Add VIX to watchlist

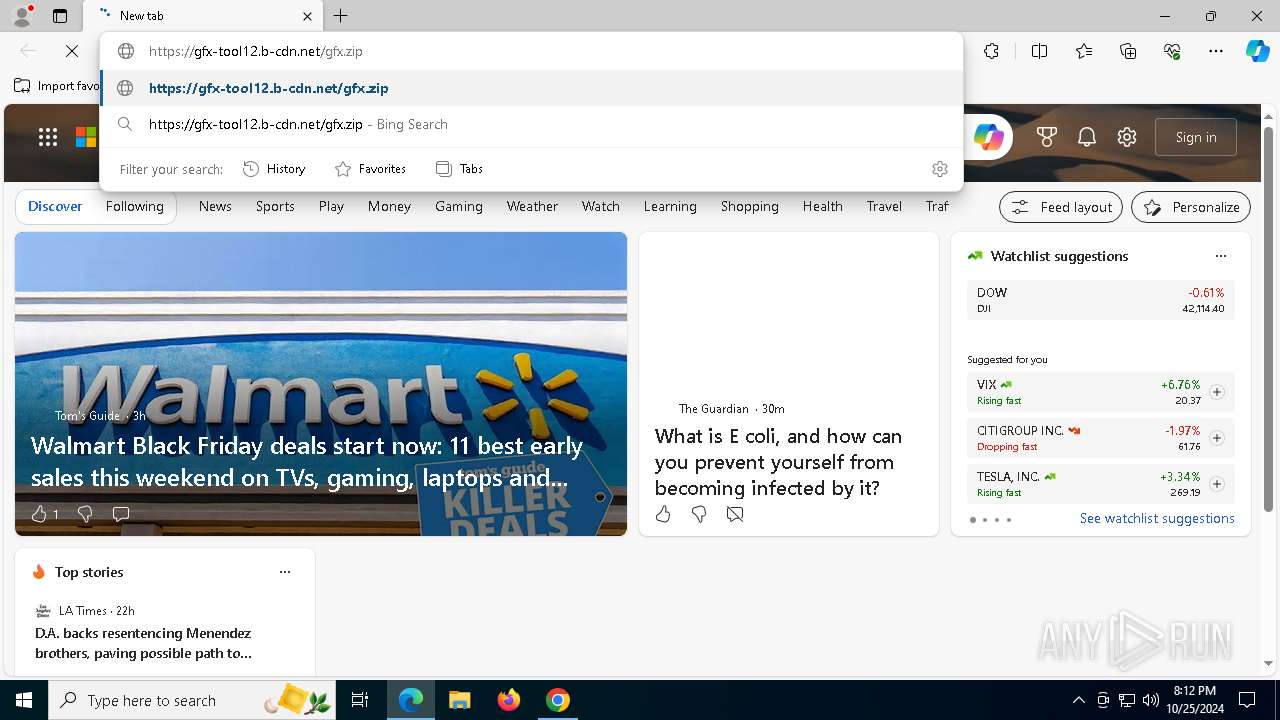point(1217,392)
